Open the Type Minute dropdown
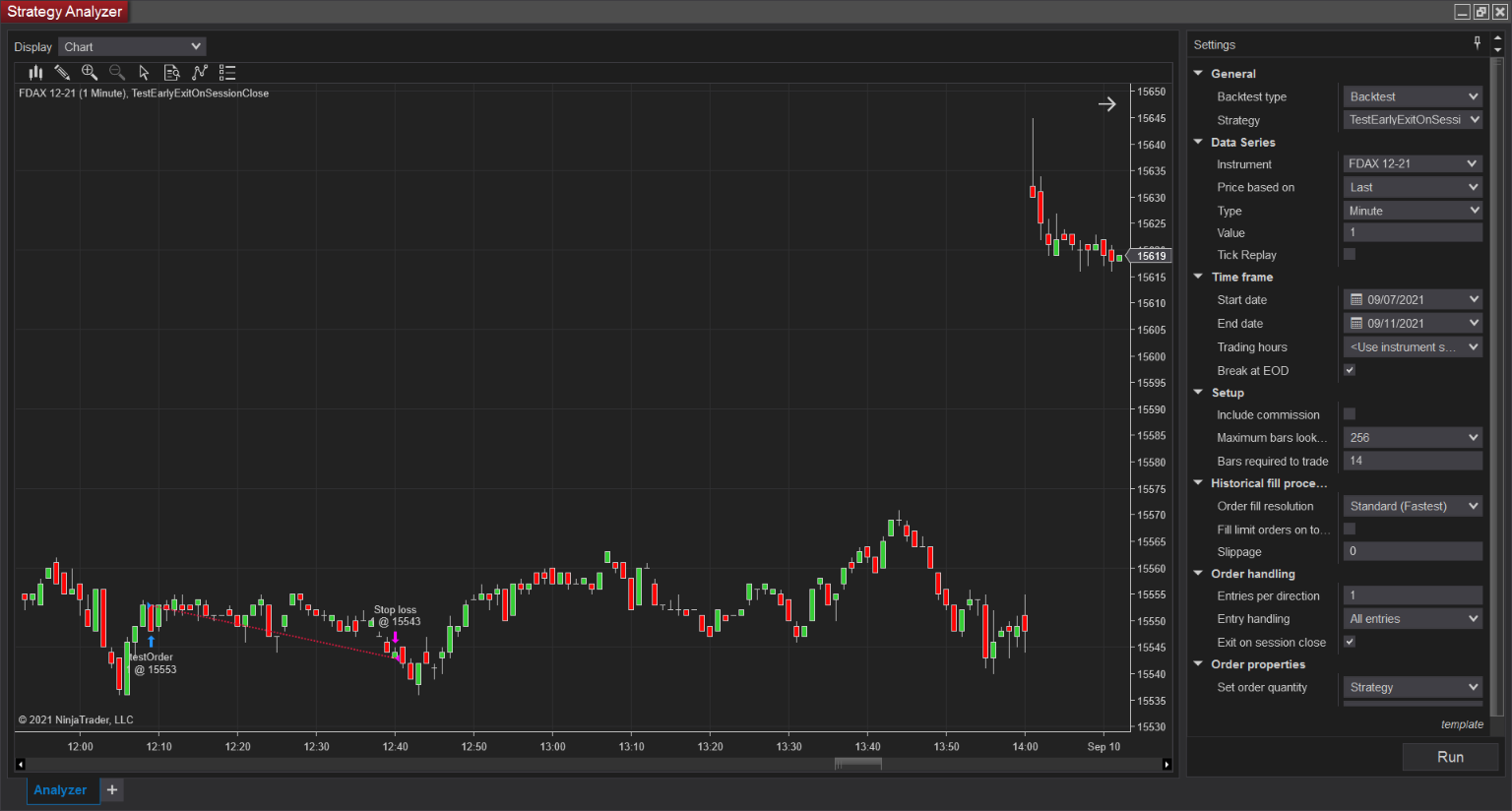This screenshot has height=811, width=1512. (1413, 211)
